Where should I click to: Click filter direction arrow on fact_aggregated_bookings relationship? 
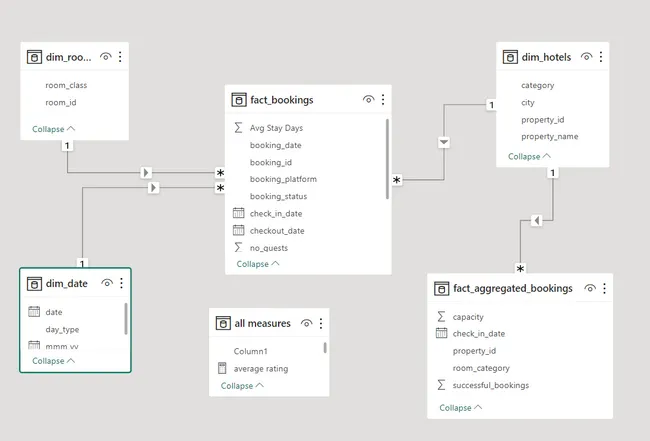(x=537, y=220)
